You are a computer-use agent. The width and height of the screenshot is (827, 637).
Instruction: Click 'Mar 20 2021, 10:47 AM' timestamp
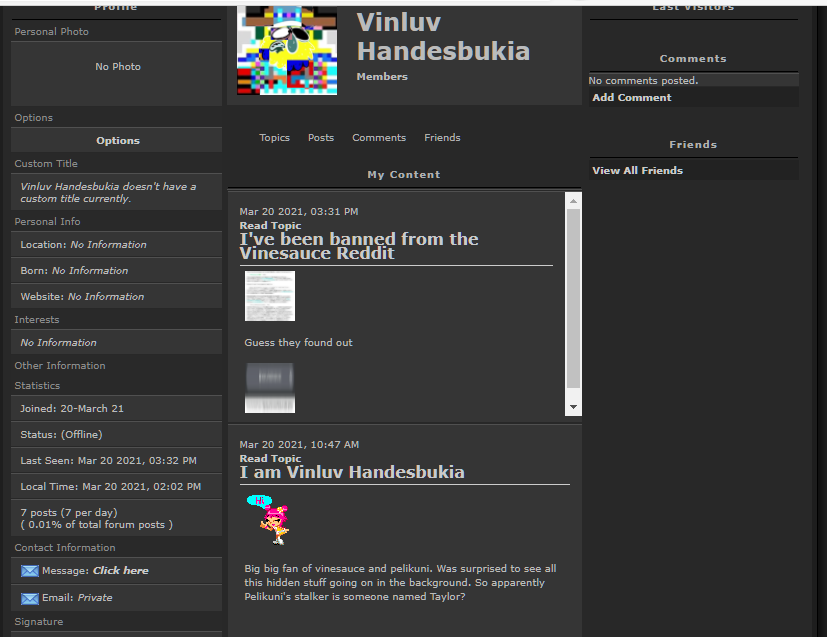(299, 445)
